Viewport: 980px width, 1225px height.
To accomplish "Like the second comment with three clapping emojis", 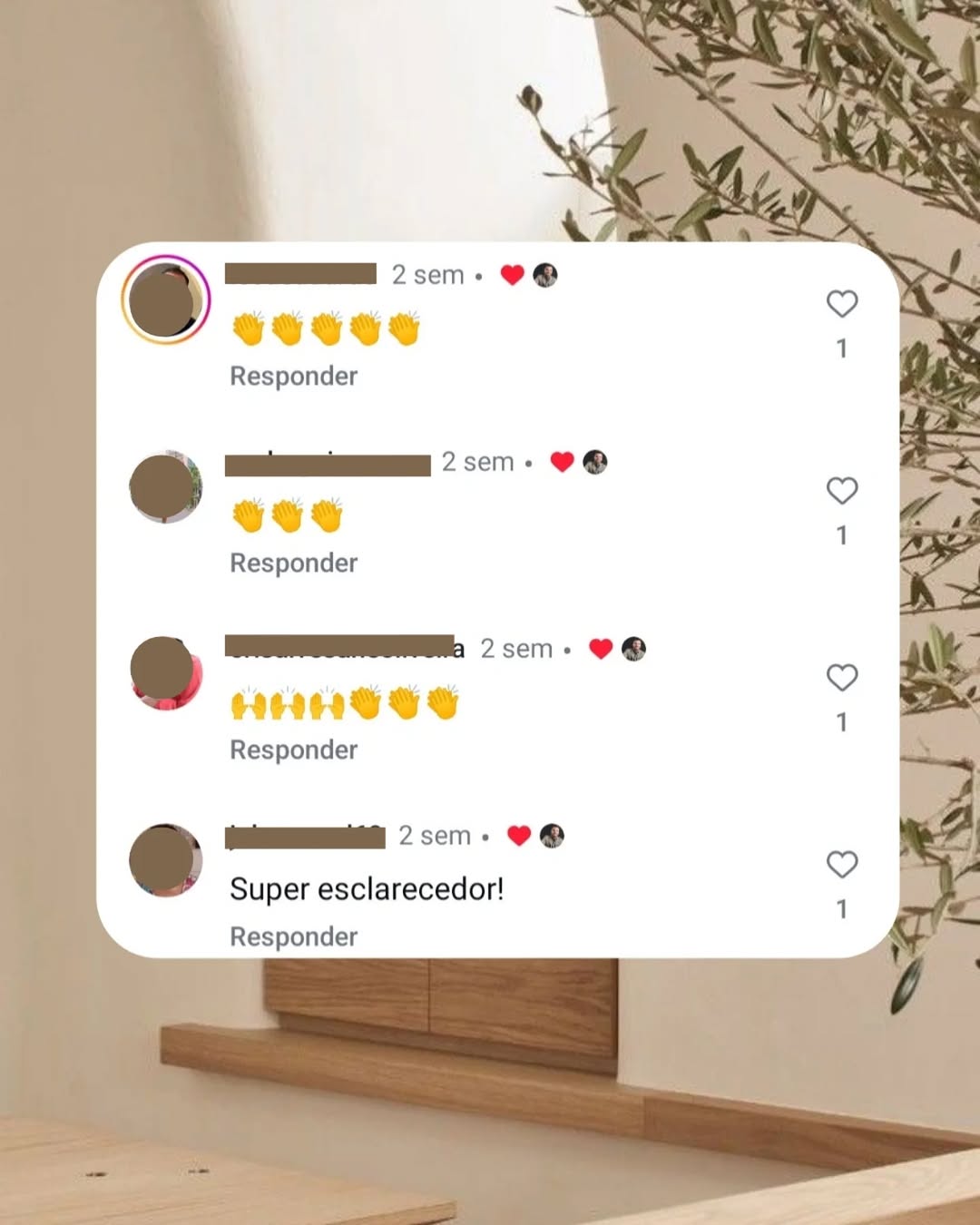I will click(842, 491).
